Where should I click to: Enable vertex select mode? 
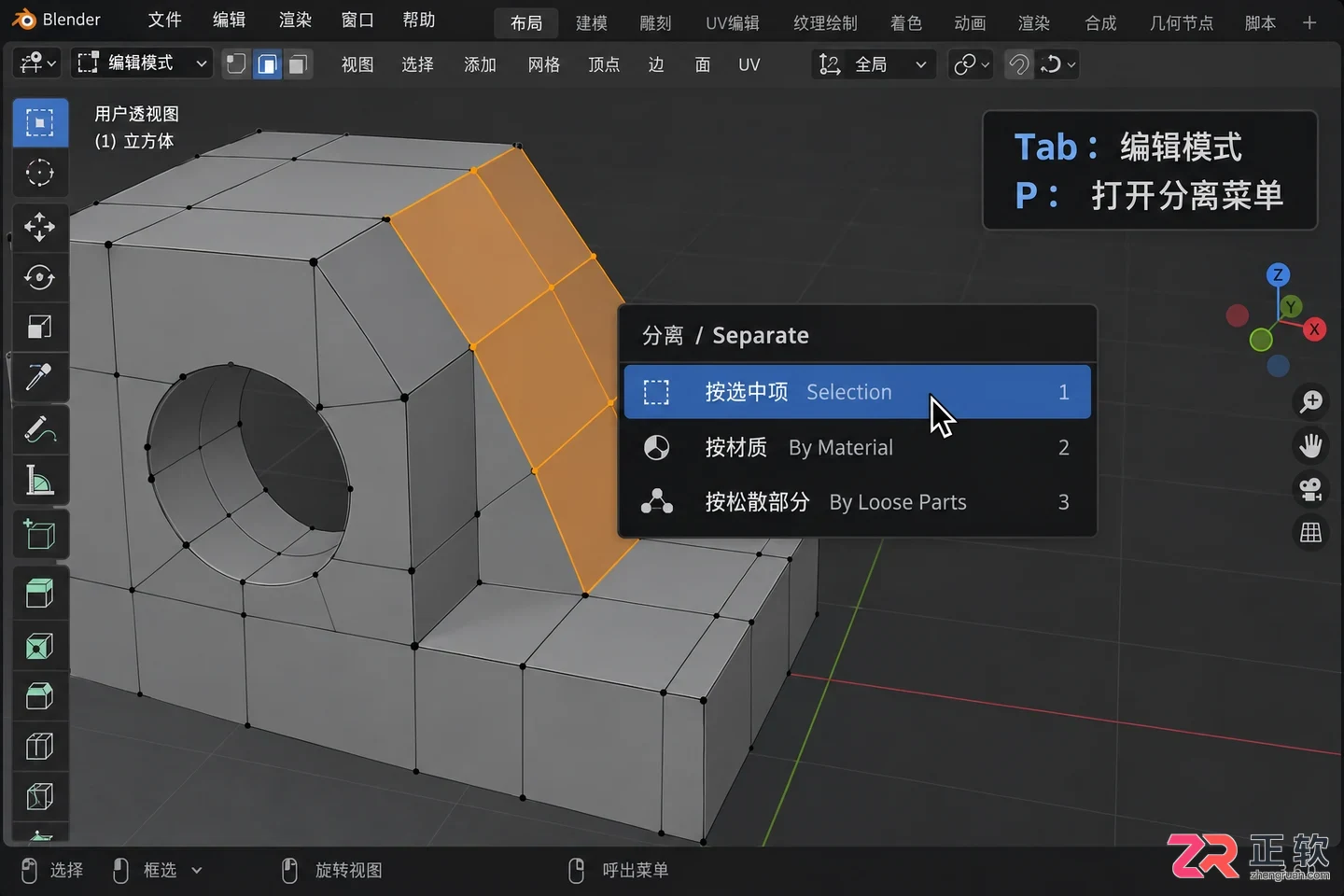click(236, 64)
